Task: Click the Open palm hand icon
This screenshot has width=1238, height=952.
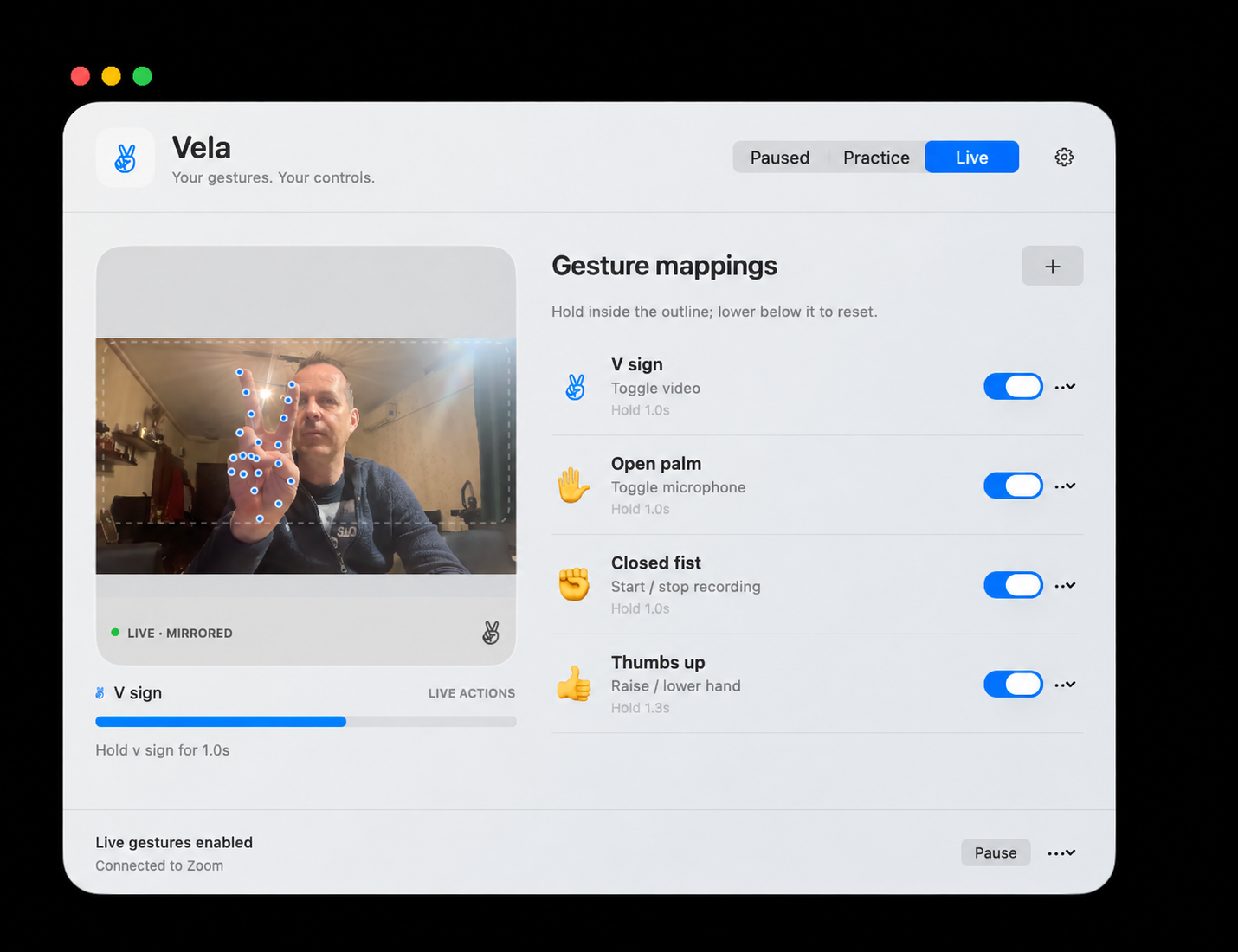Action: tap(573, 486)
